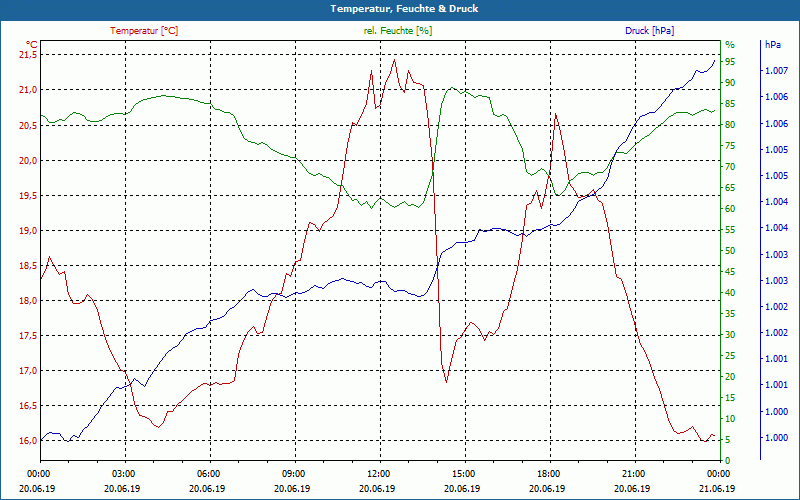The height and width of the screenshot is (500, 800).
Task: Click the '20.06.19' date under 18:00
Action: pyautogui.click(x=547, y=488)
